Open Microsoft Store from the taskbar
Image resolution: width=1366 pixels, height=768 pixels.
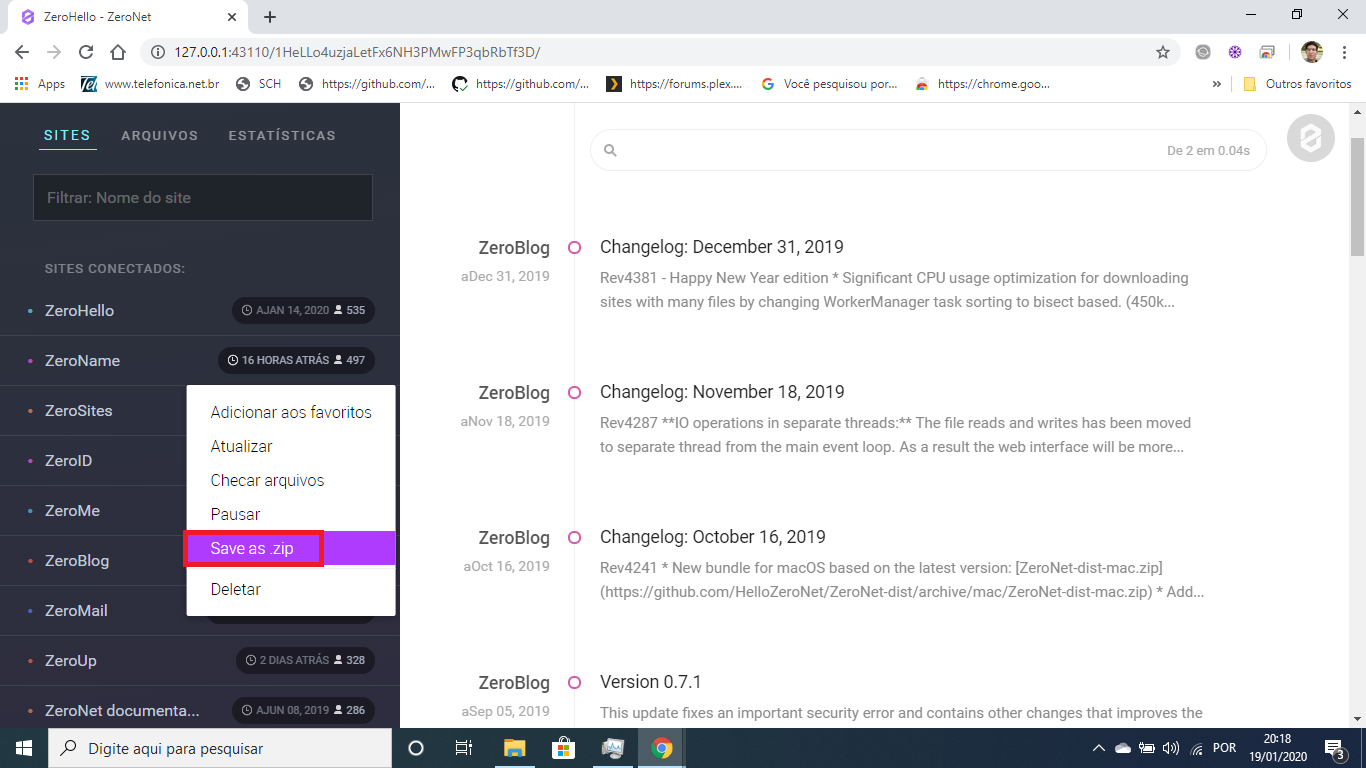coord(563,748)
